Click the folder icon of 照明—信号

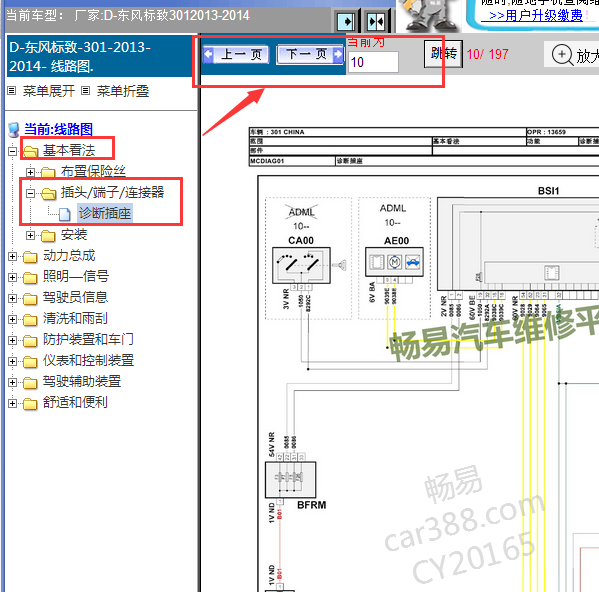pyautogui.click(x=30, y=278)
